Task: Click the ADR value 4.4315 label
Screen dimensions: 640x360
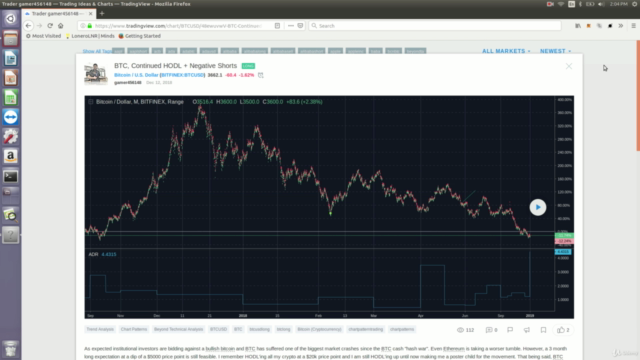Action: click(x=109, y=254)
